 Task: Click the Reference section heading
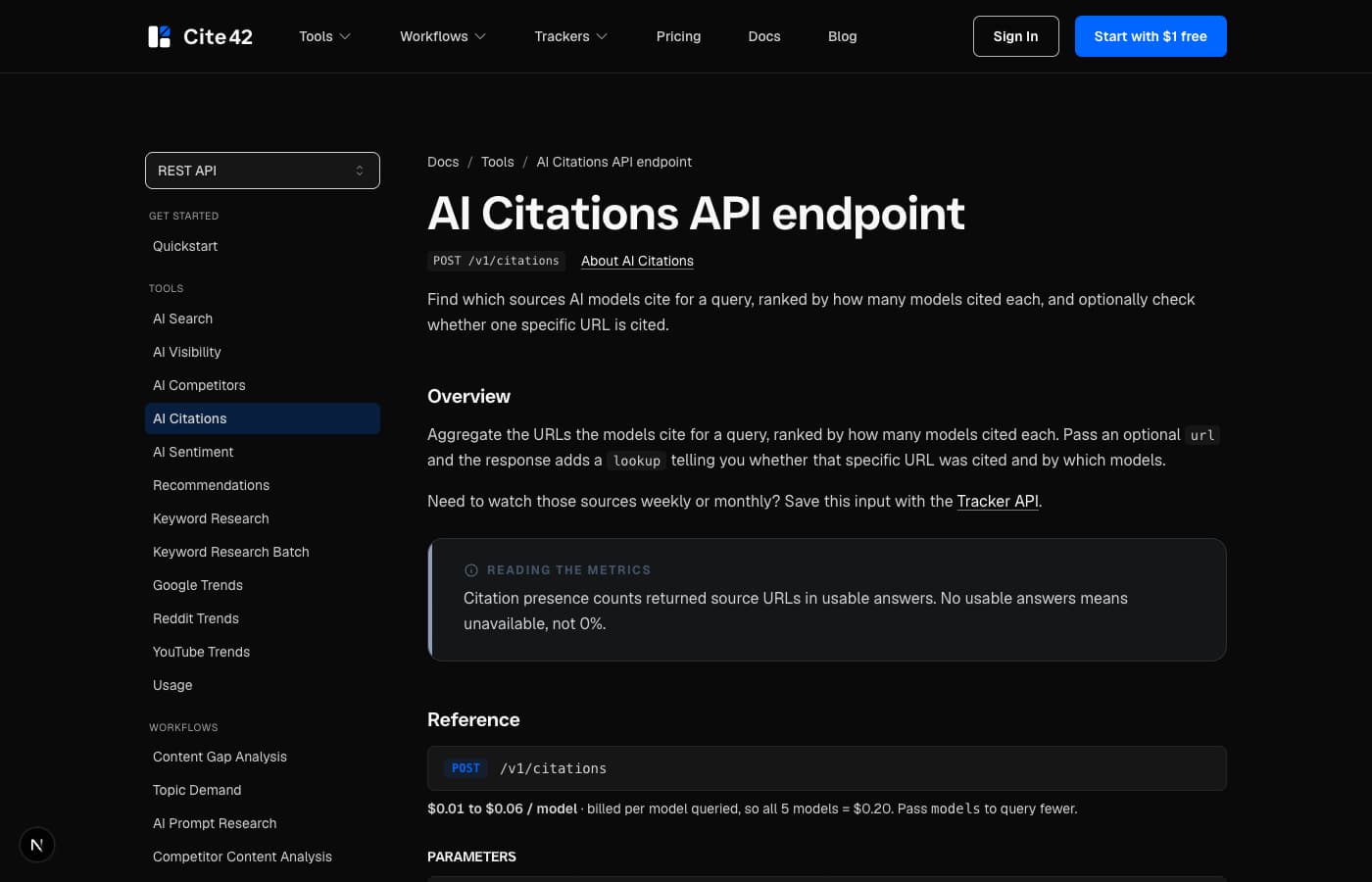coord(473,719)
